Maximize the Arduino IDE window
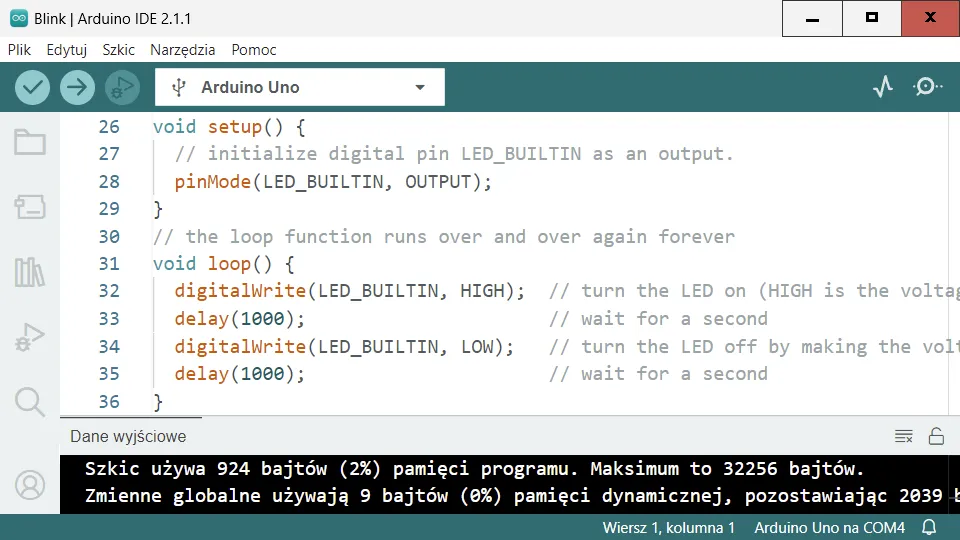Screen dimensions: 960x540 click(872, 18)
